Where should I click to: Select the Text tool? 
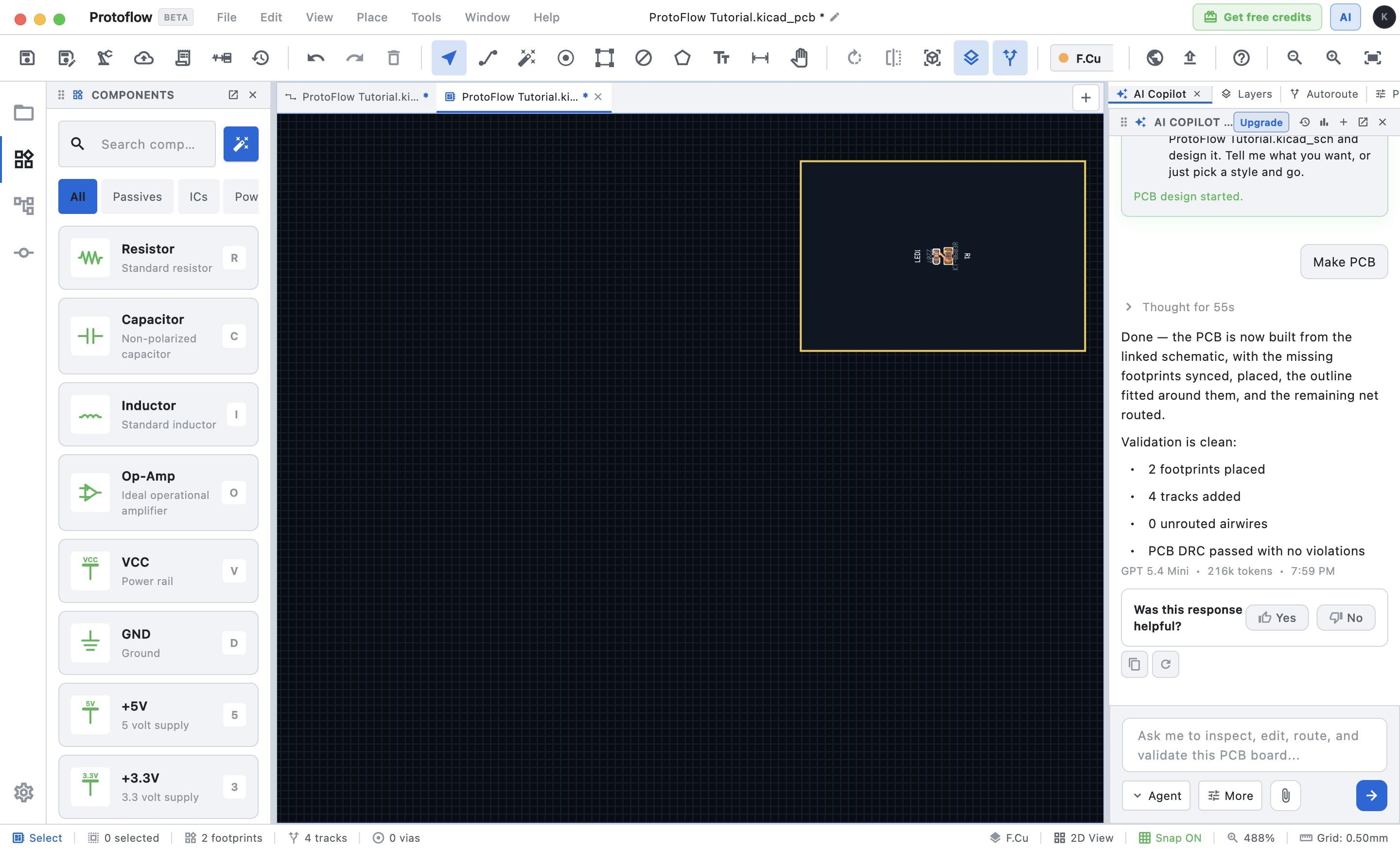[x=721, y=57]
